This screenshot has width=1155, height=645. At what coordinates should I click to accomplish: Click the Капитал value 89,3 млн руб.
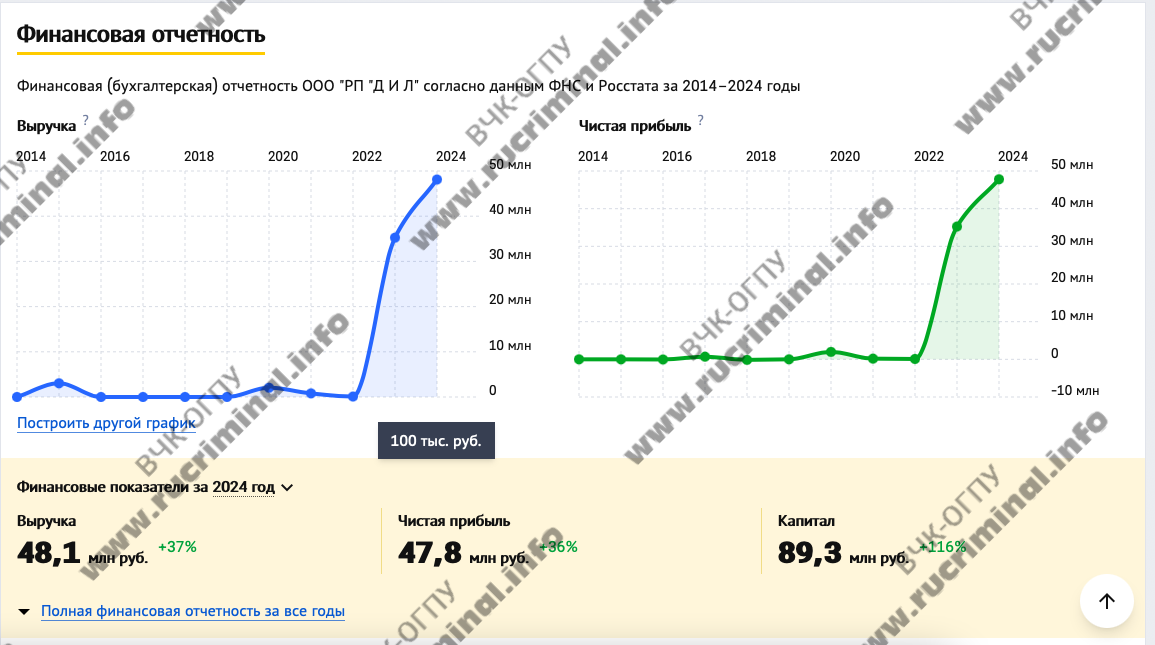point(843,553)
